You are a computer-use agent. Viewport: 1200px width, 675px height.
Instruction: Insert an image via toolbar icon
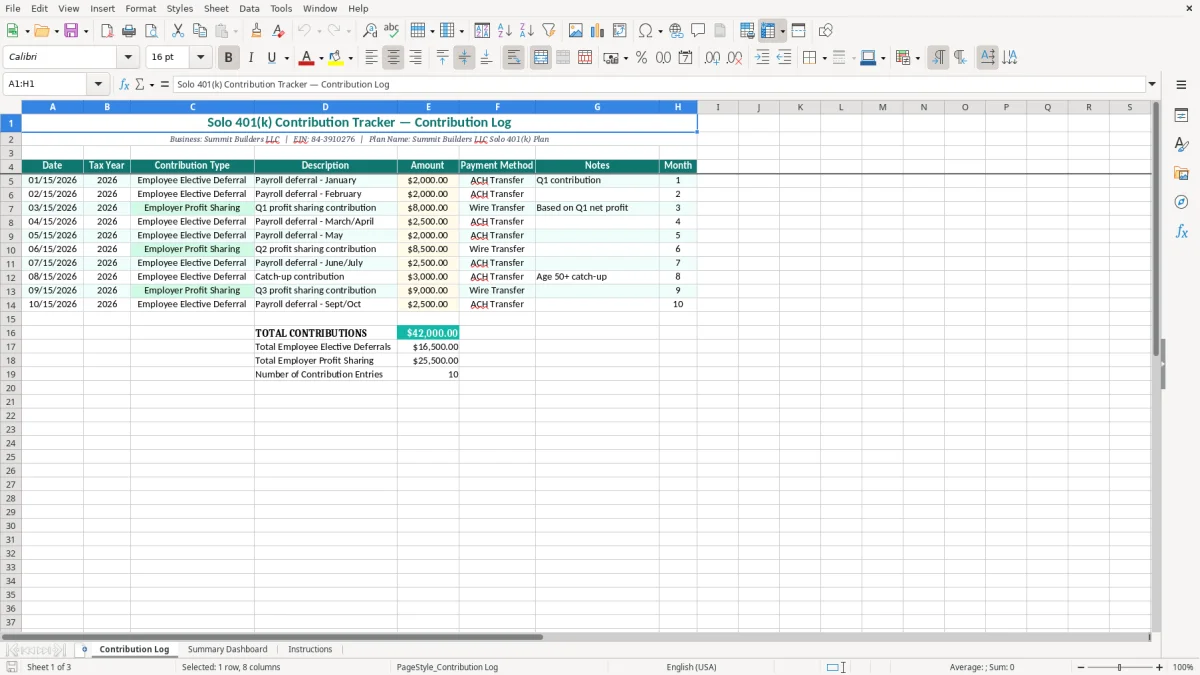[x=576, y=31]
